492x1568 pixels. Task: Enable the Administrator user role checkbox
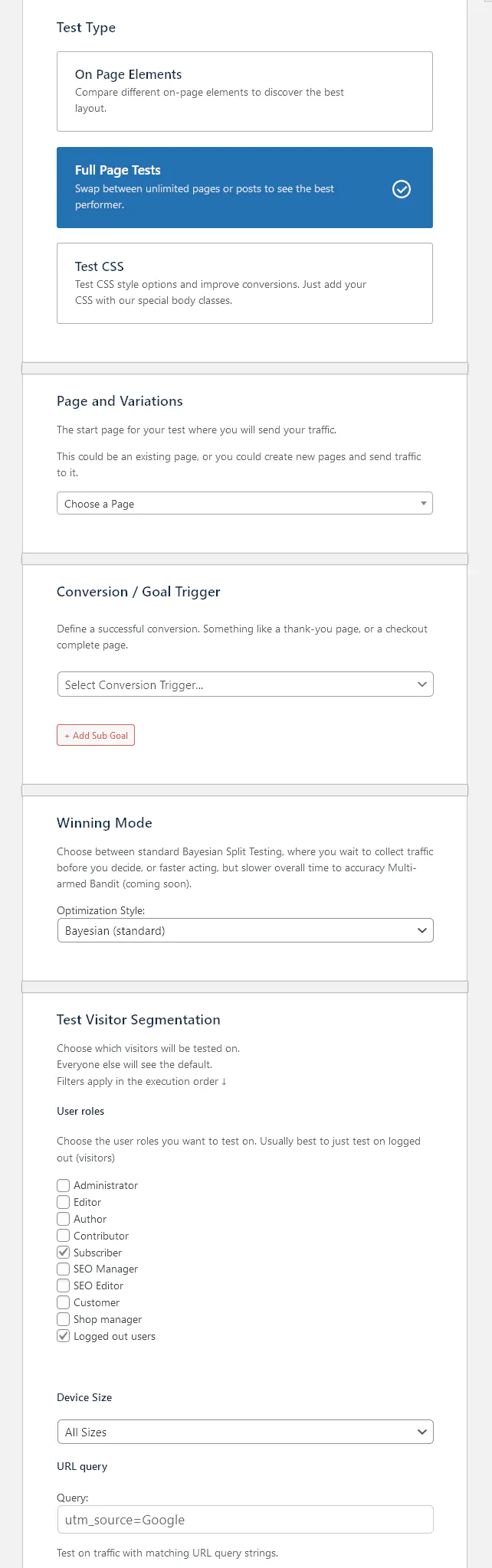point(64,1185)
